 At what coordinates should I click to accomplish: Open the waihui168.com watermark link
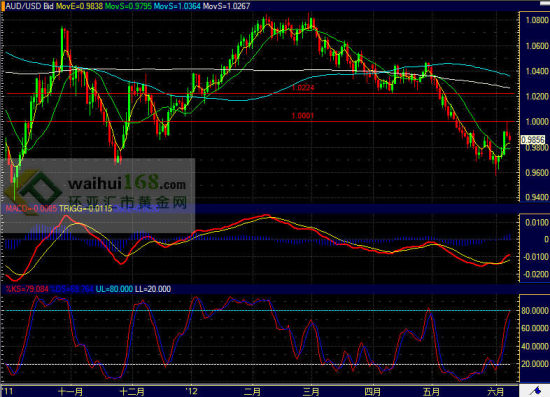127,183
